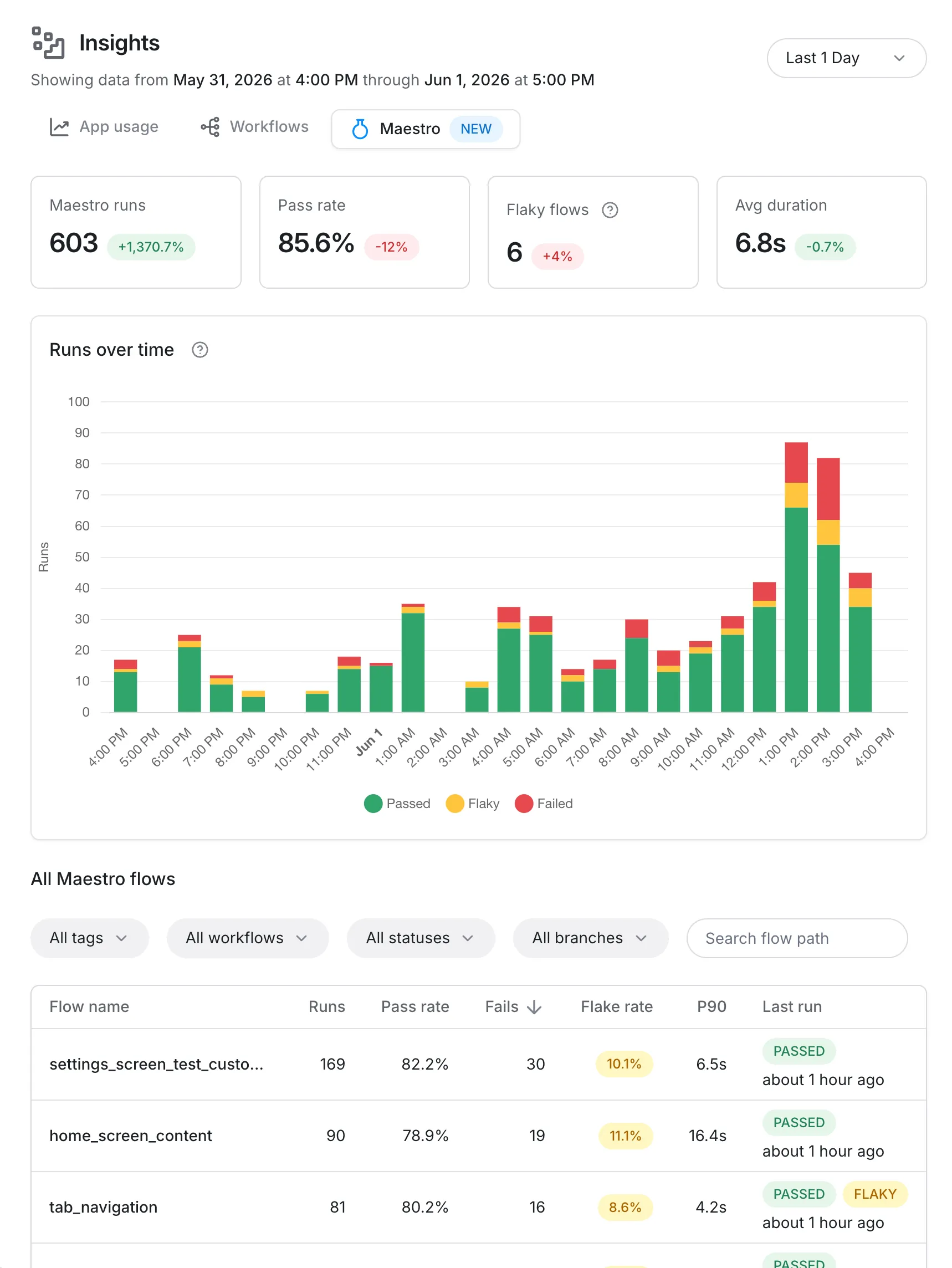
Task: Expand the All tags filter dropdown
Action: pyautogui.click(x=89, y=938)
